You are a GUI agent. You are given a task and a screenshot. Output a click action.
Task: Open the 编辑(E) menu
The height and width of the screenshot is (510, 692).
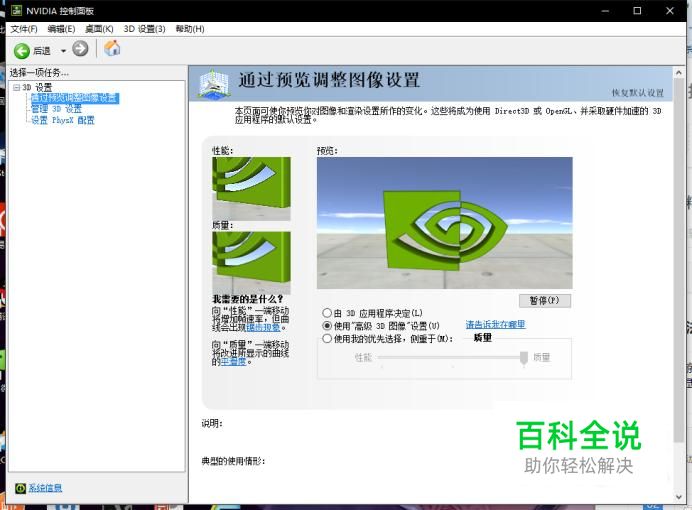tap(61, 29)
